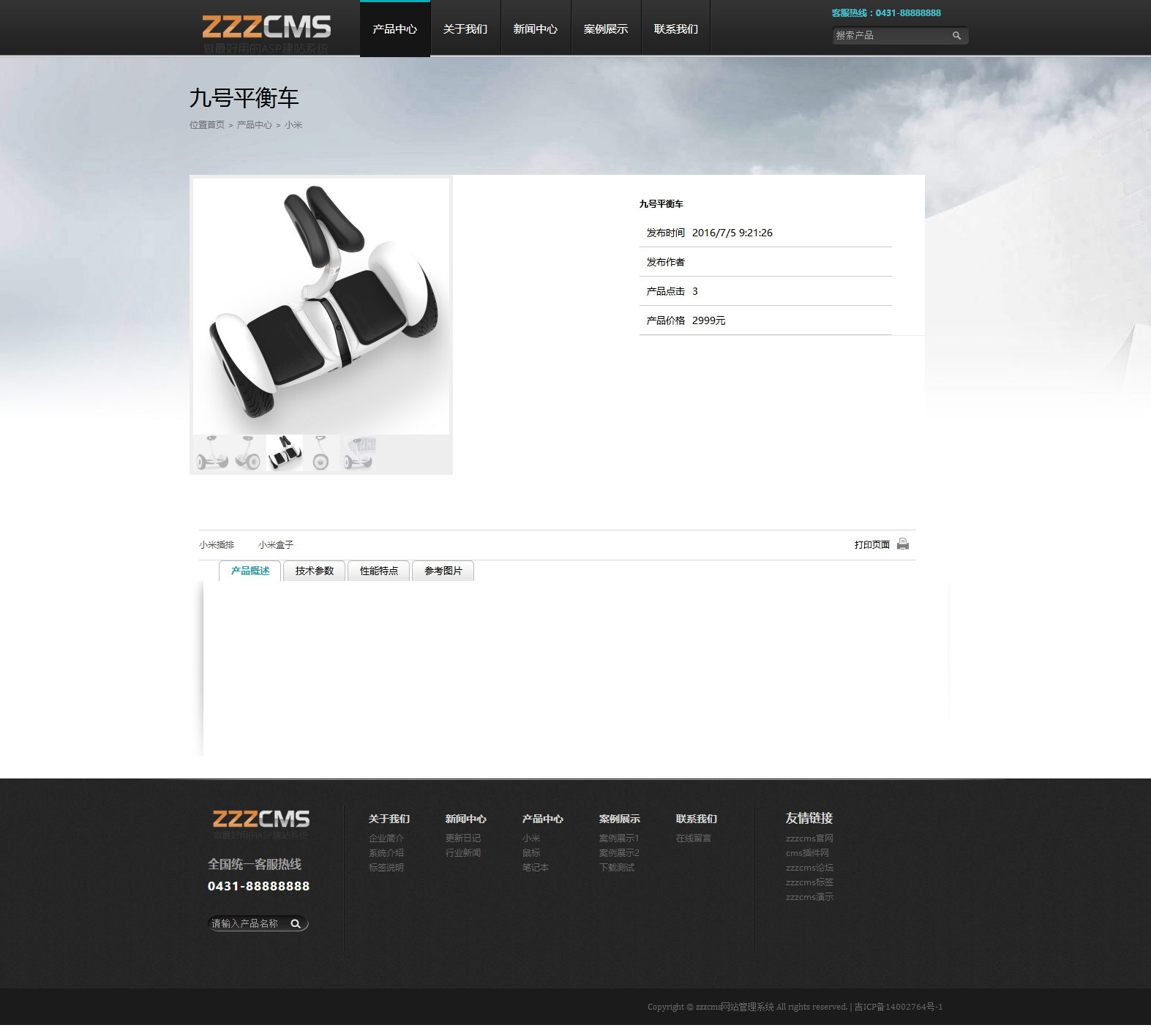The image size is (1151, 1036).
Task: Open the cms插件网 friendly link
Action: (807, 853)
